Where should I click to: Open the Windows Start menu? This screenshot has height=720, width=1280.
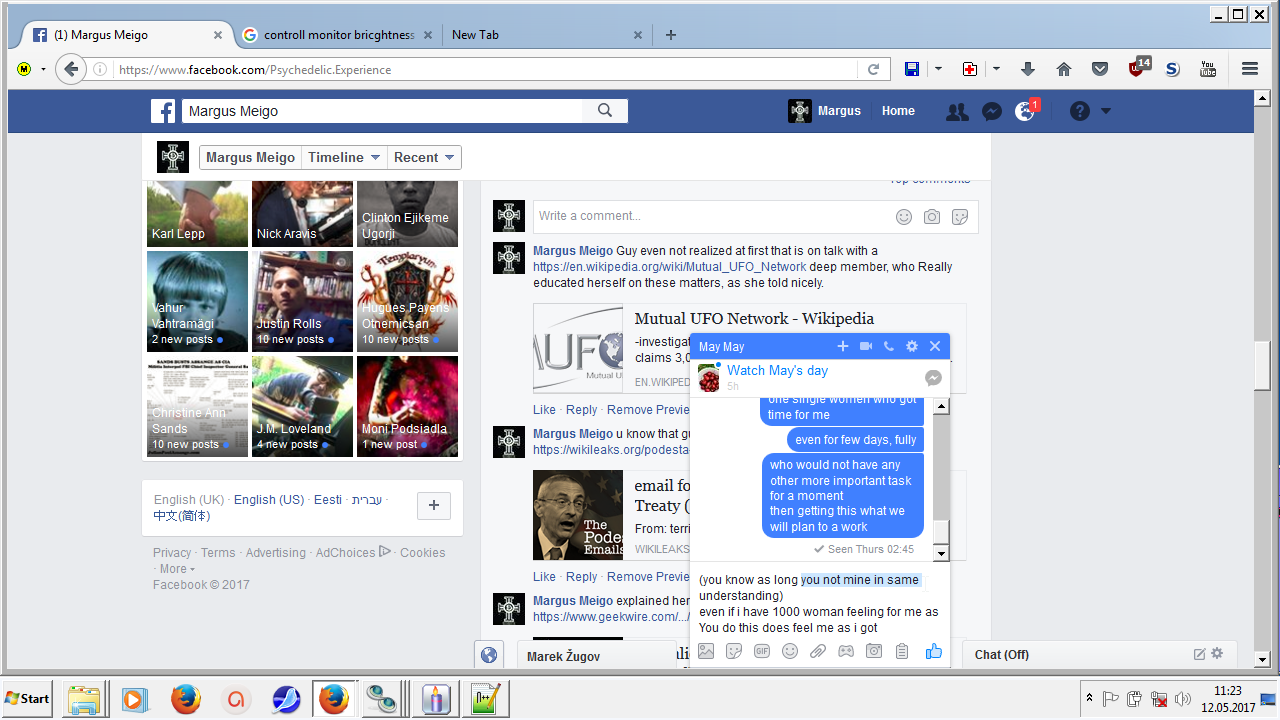pyautogui.click(x=29, y=698)
